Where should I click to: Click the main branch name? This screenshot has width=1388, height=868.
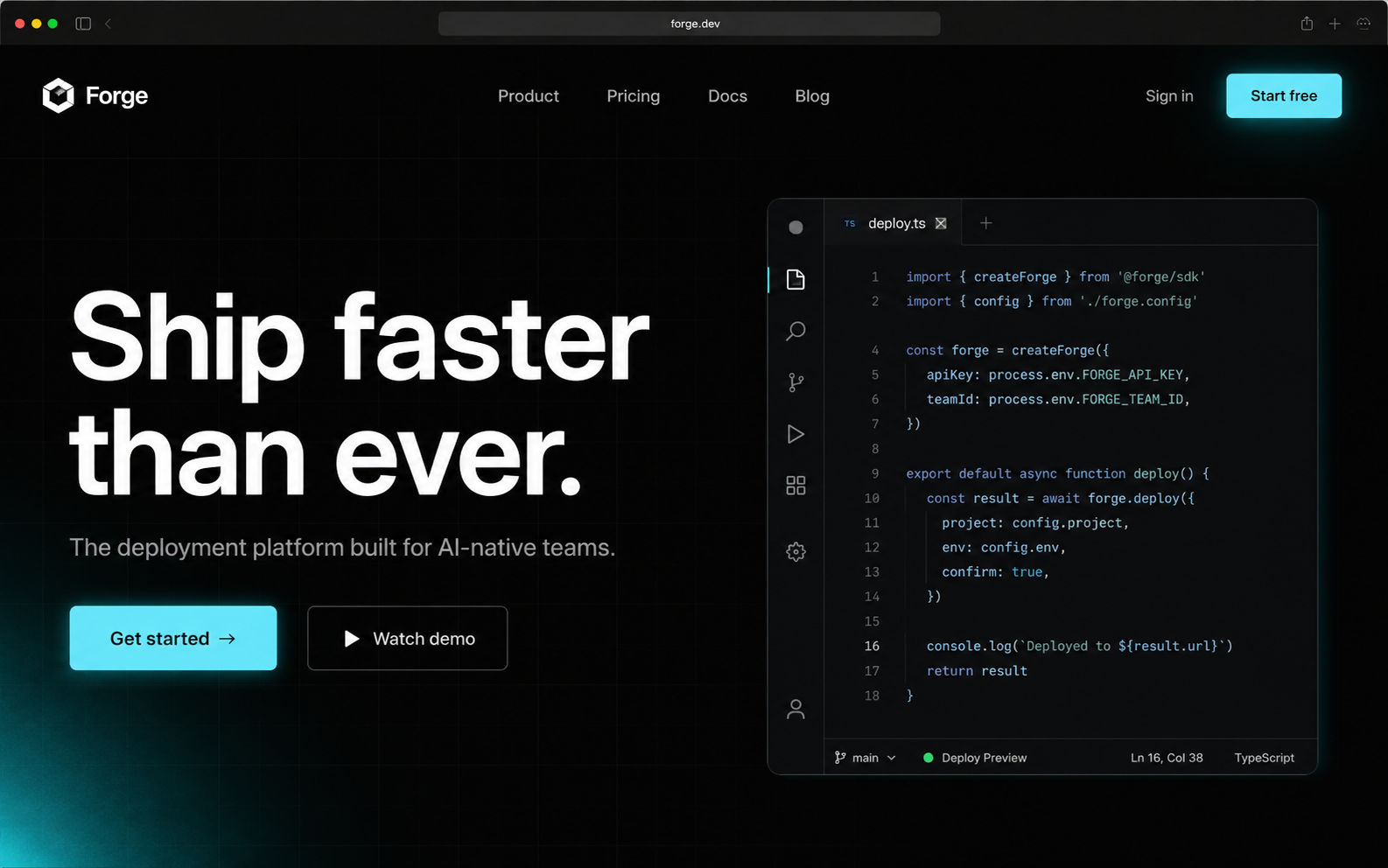pyautogui.click(x=866, y=758)
